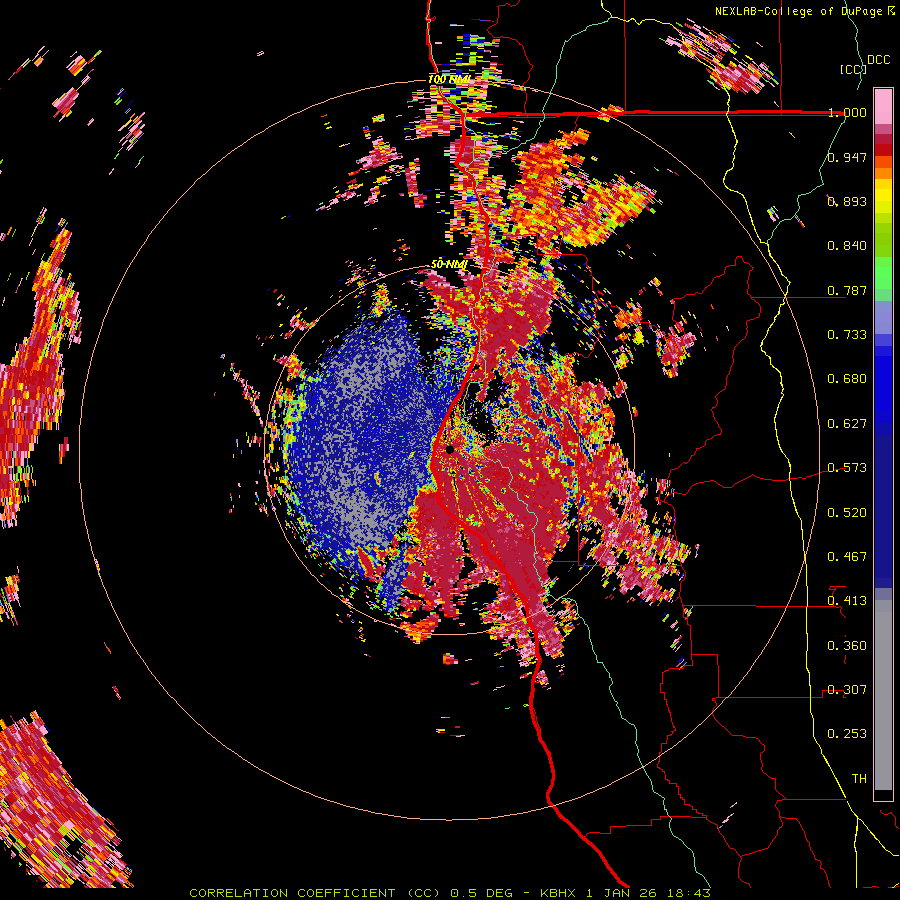
Task: Click the 100 NMI range ring label
Action: coord(449,79)
